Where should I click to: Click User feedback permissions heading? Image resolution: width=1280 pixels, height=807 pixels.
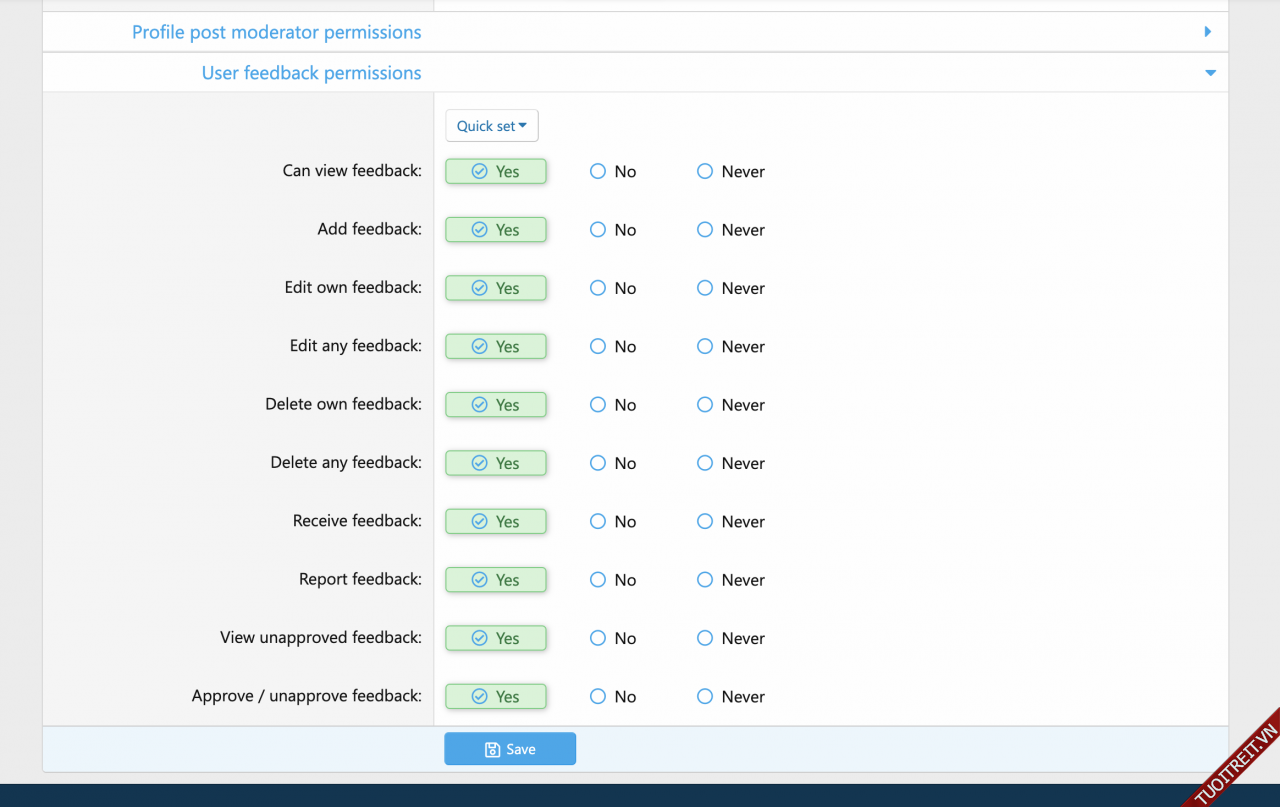coord(311,73)
